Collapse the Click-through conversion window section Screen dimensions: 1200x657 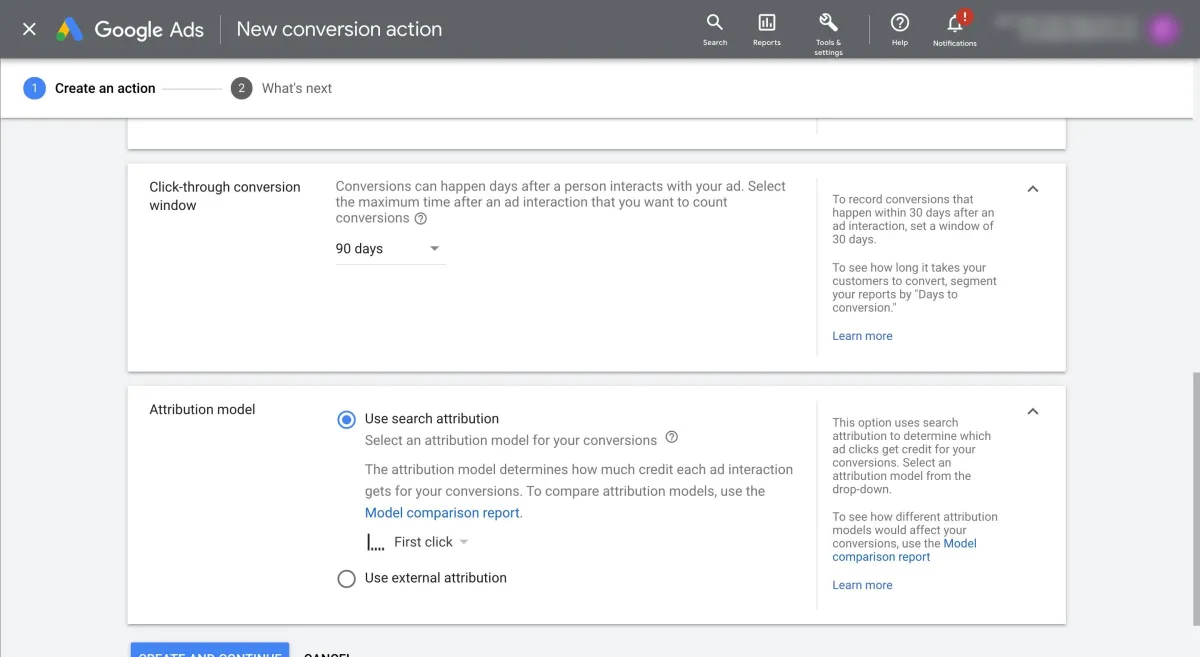pyautogui.click(x=1033, y=188)
